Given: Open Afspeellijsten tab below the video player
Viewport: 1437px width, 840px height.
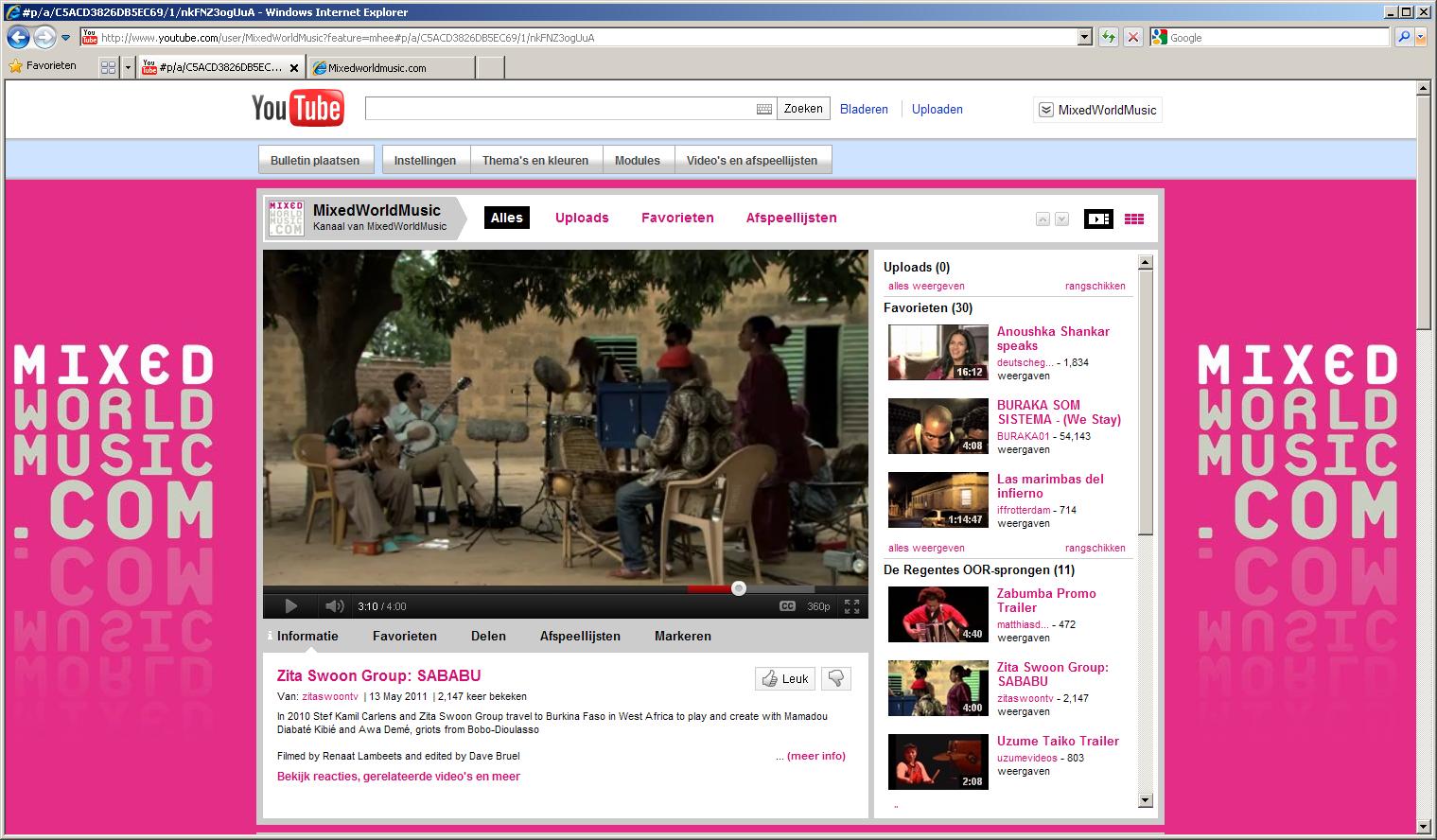Looking at the screenshot, I should pos(580,636).
